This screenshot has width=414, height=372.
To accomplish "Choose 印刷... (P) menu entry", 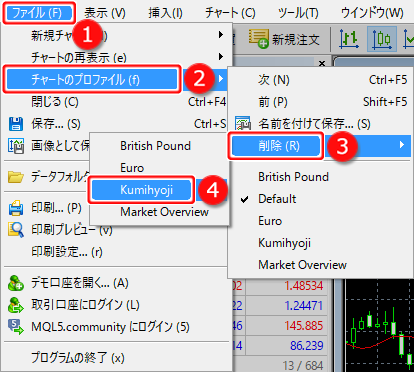I will 56,208.
